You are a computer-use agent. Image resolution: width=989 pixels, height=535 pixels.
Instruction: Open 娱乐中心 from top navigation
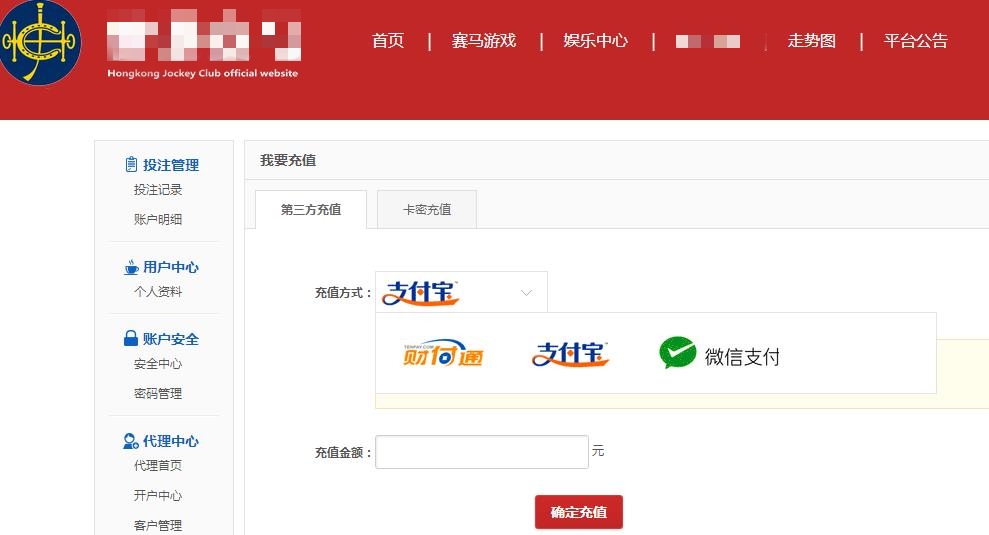point(595,41)
